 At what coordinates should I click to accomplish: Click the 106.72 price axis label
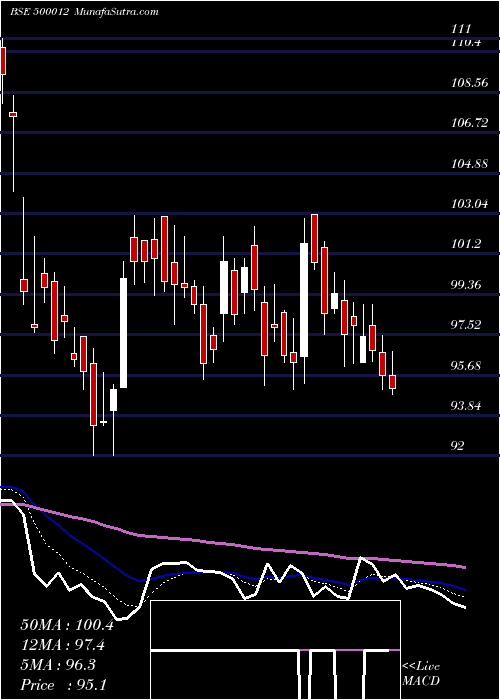click(469, 123)
